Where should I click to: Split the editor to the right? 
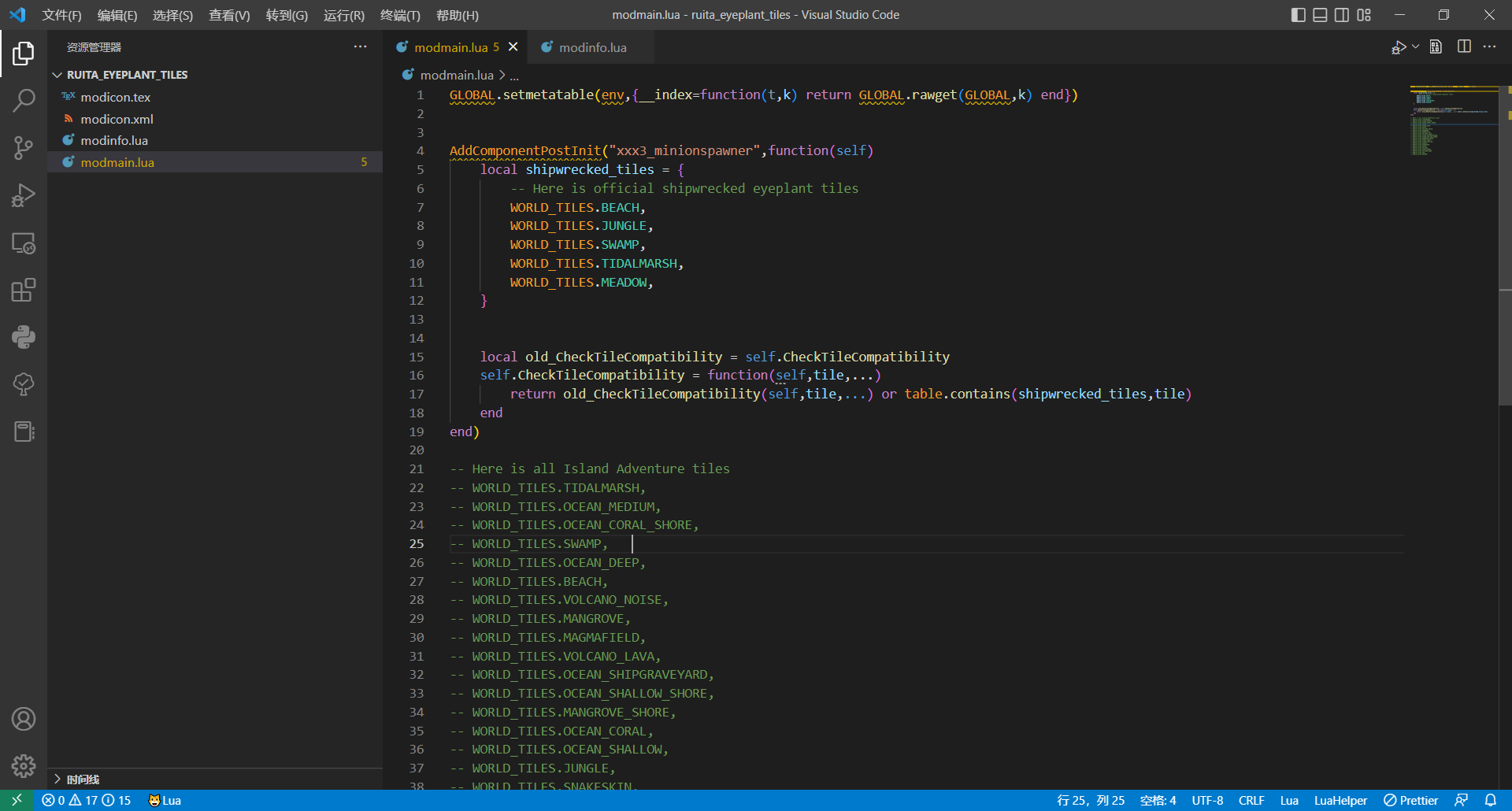(1464, 47)
